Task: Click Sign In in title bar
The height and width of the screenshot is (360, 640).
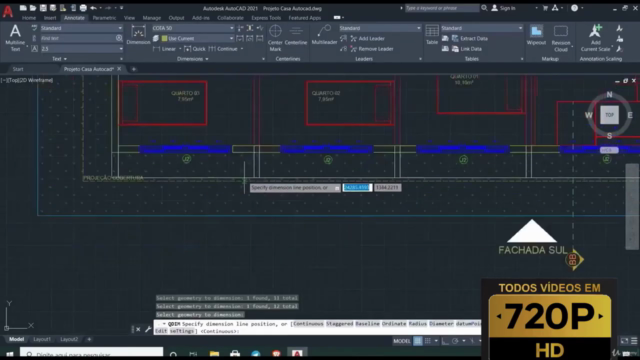Action: click(x=503, y=8)
